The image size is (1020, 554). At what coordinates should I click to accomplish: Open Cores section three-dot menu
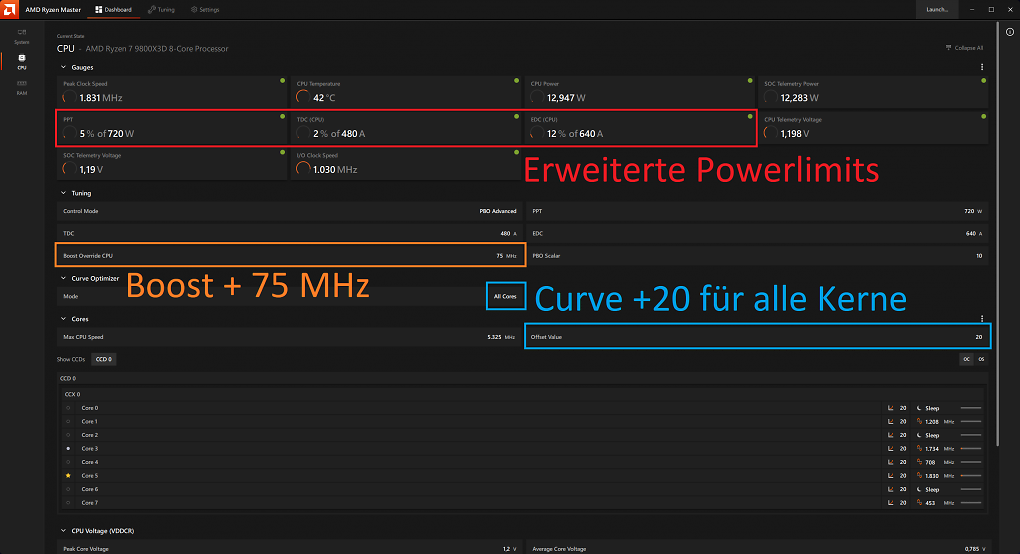pos(982,319)
